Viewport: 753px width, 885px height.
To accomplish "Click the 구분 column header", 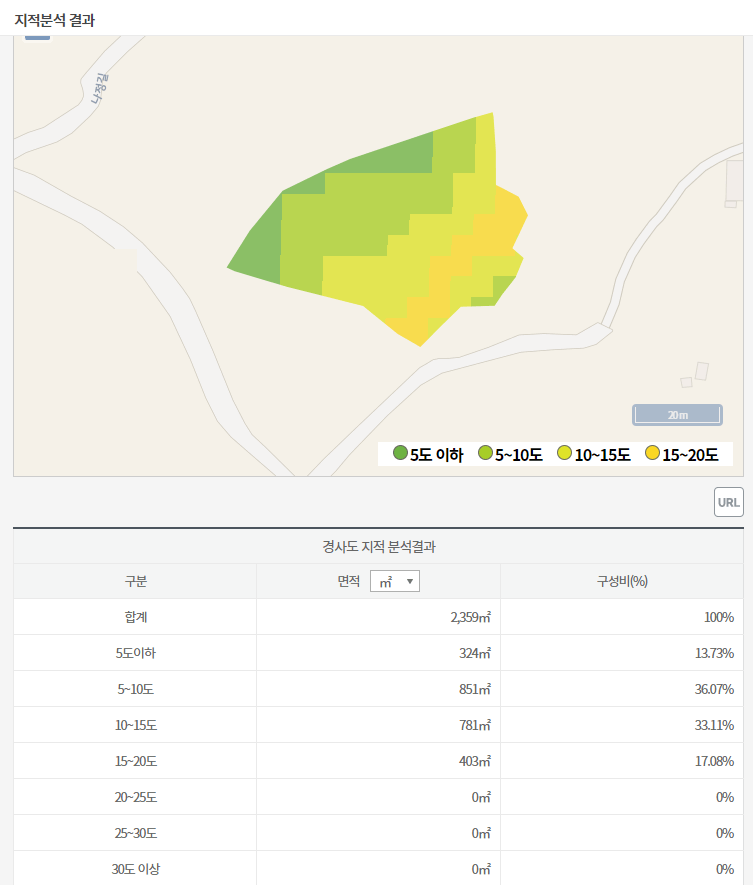I will [135, 581].
